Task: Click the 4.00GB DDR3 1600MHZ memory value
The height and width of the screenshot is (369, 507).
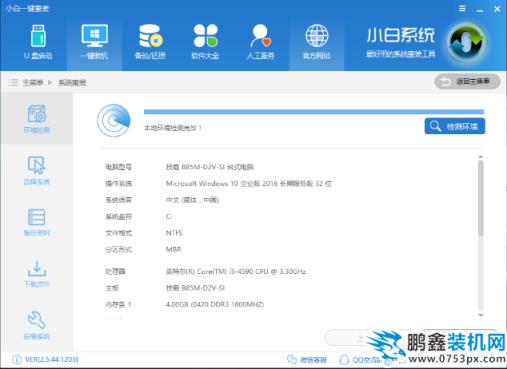Action: click(x=215, y=304)
